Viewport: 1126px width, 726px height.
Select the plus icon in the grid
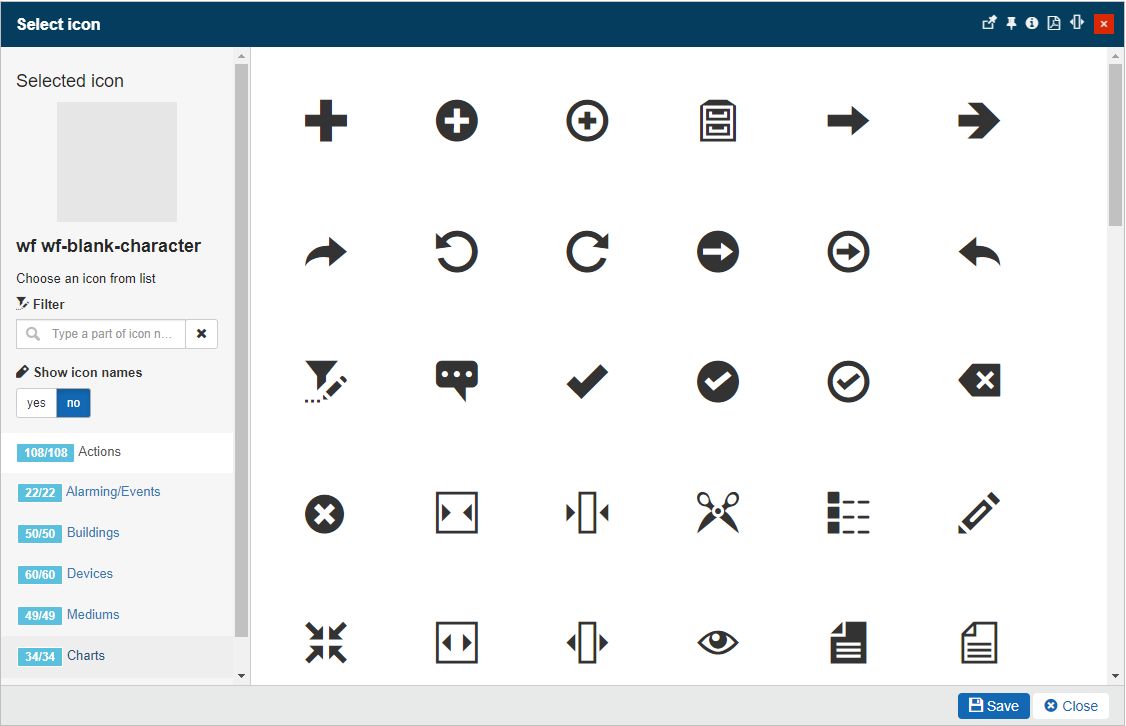[x=325, y=120]
